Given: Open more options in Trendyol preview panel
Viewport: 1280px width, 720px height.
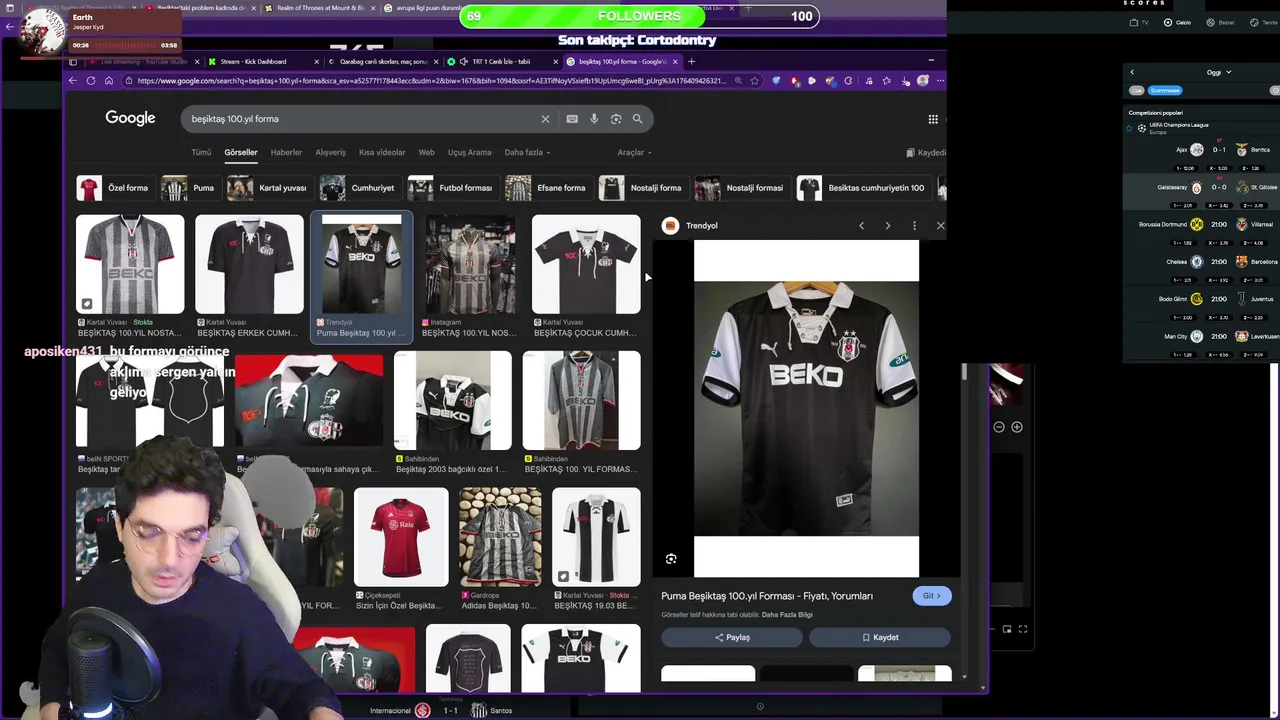Looking at the screenshot, I should (914, 226).
